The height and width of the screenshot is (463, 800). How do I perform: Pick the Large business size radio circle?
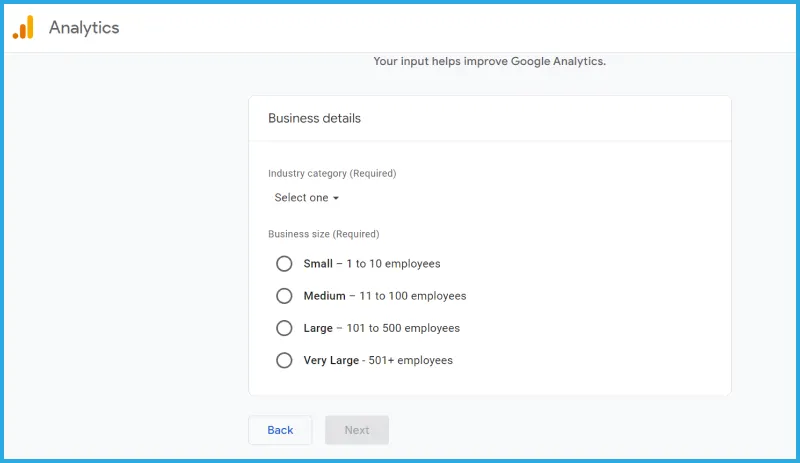pyautogui.click(x=284, y=328)
